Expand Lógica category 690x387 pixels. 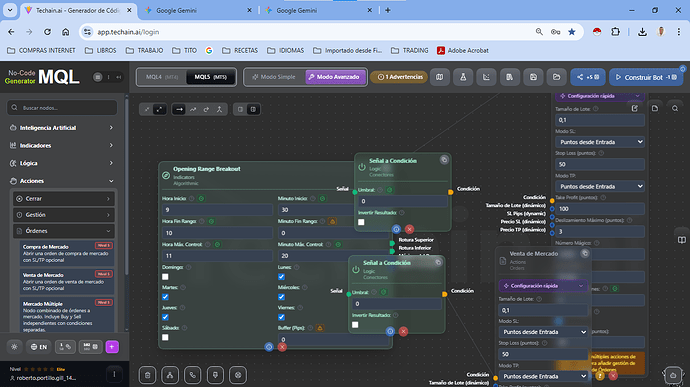point(62,163)
